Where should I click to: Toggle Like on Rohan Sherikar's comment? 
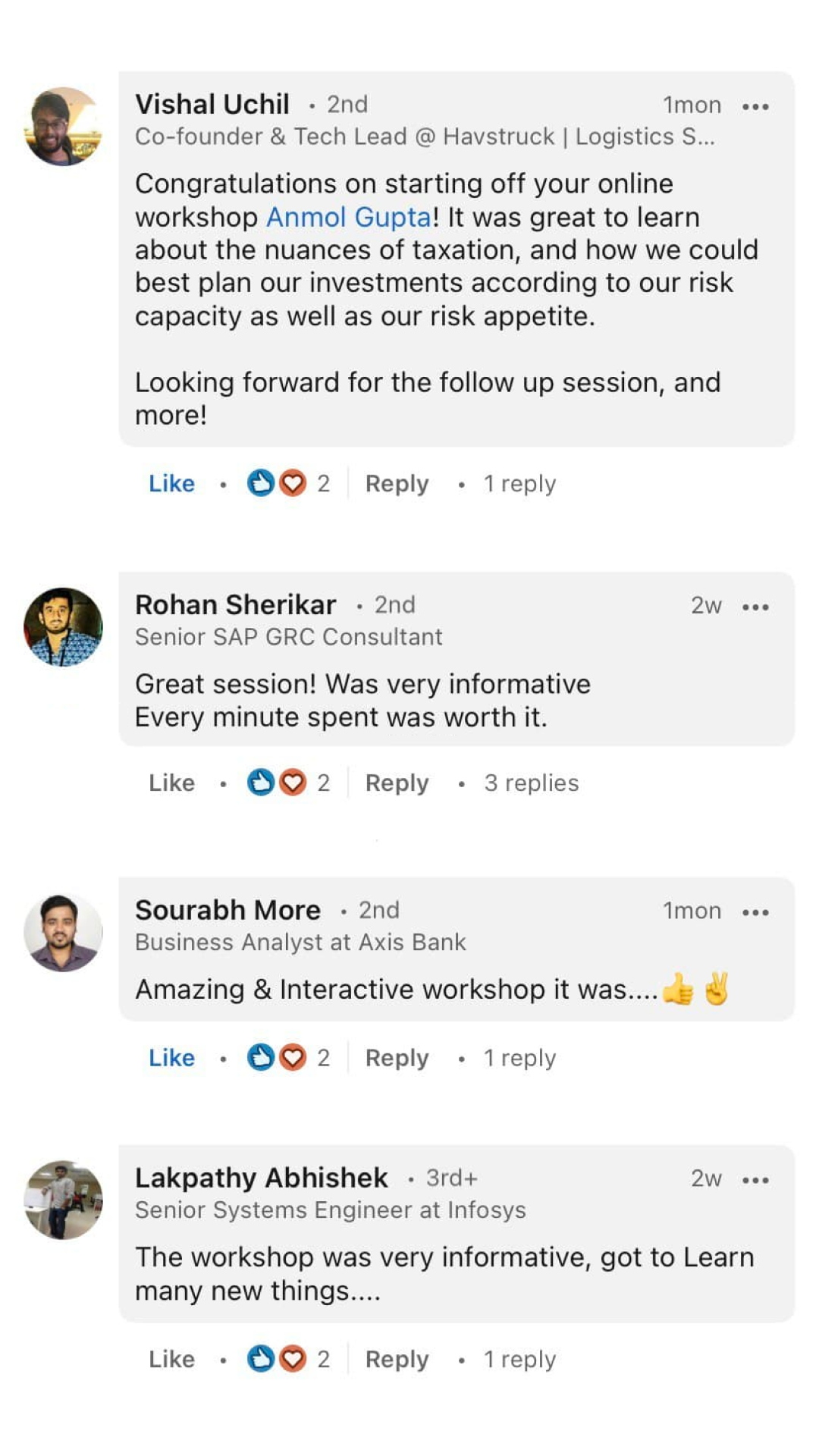point(171,783)
